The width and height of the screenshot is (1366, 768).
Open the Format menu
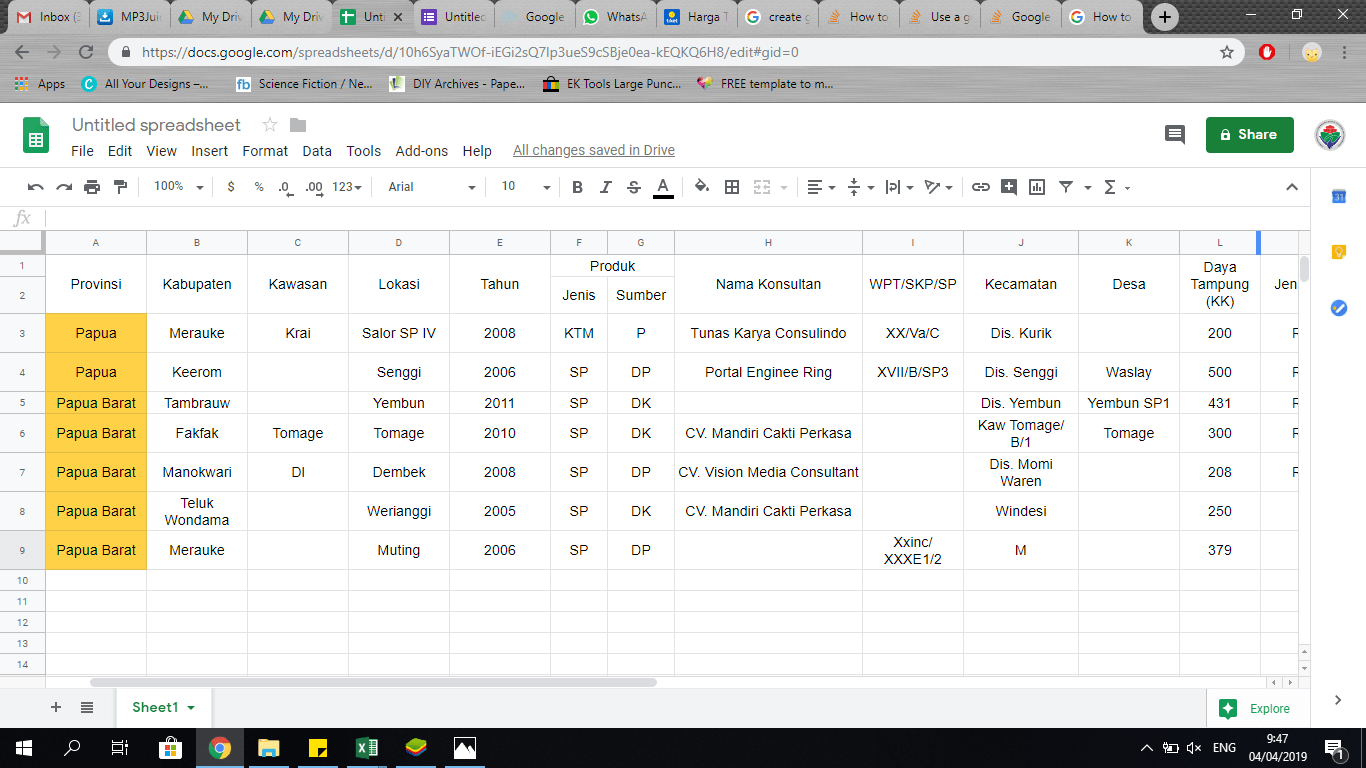coord(265,151)
